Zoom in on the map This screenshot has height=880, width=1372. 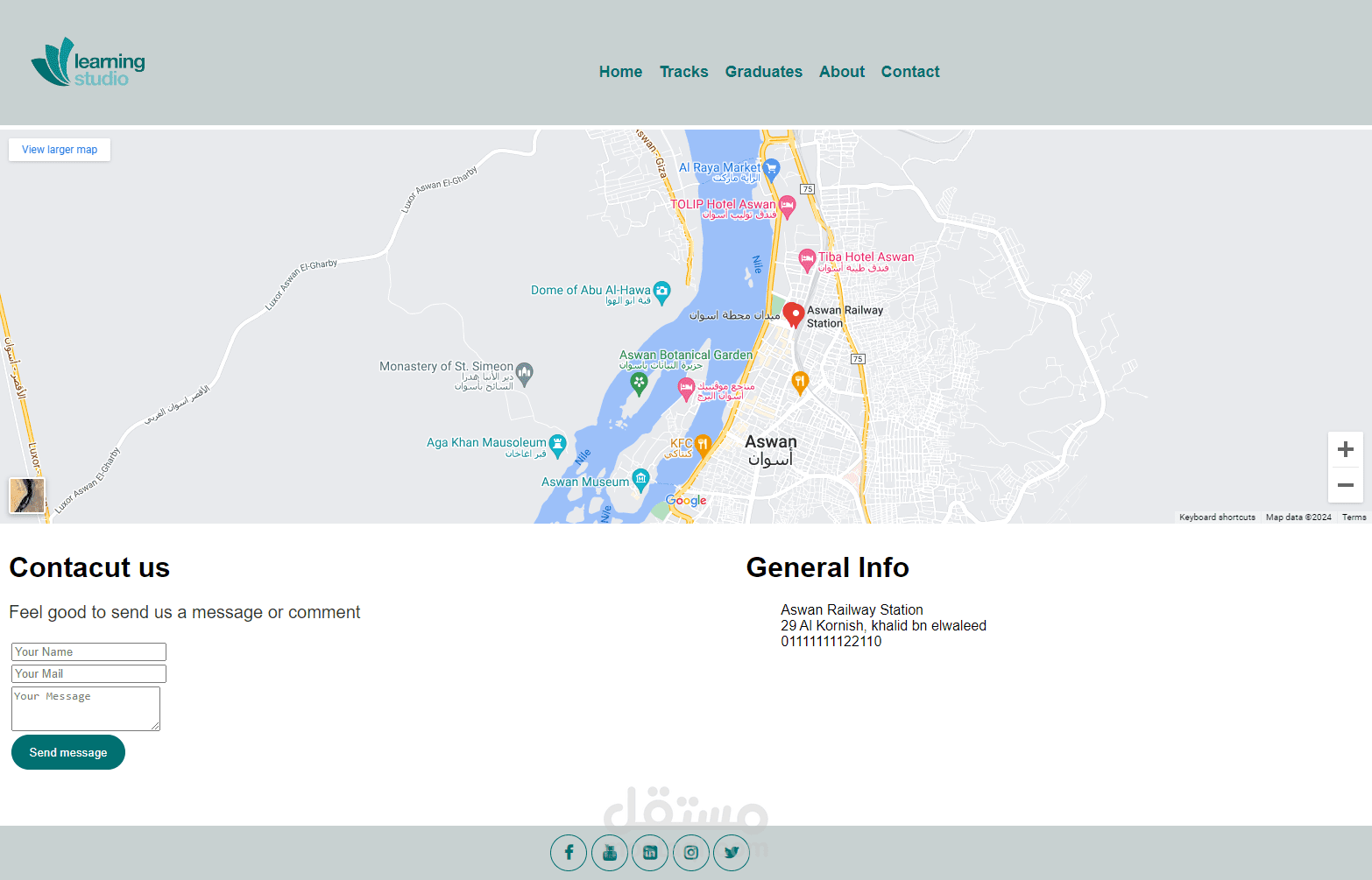pyautogui.click(x=1346, y=450)
